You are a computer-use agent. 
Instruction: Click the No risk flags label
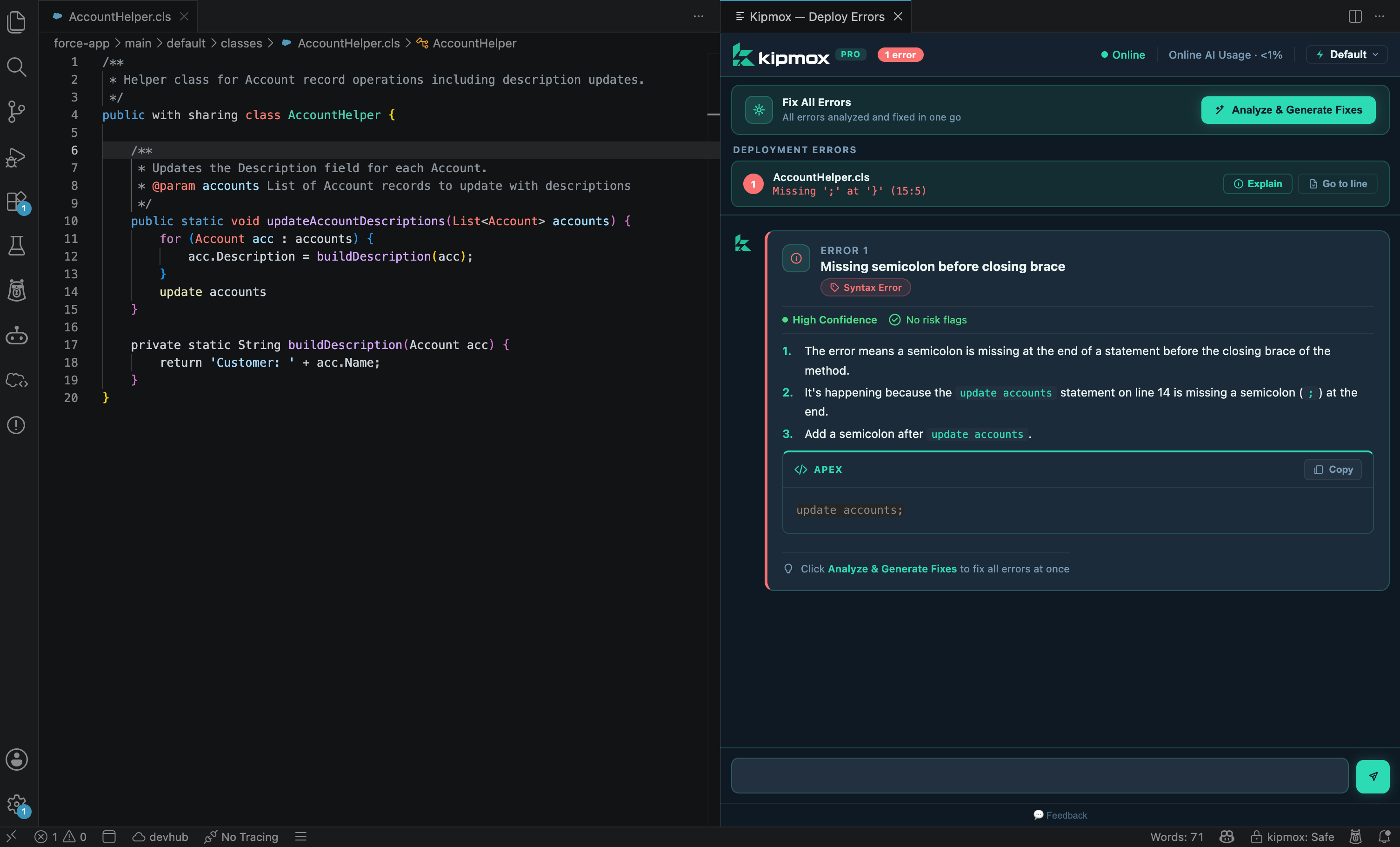[927, 320]
